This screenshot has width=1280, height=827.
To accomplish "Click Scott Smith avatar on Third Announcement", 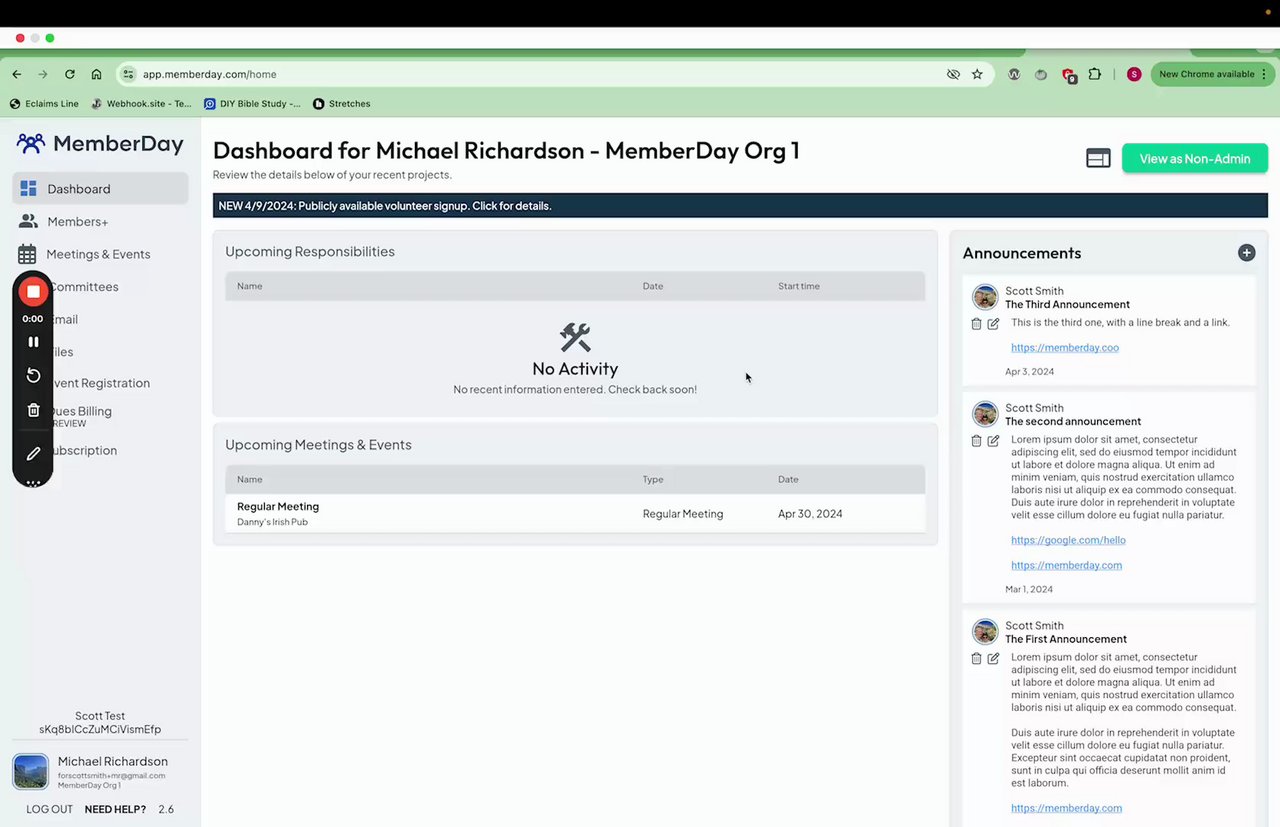I will click(x=985, y=297).
